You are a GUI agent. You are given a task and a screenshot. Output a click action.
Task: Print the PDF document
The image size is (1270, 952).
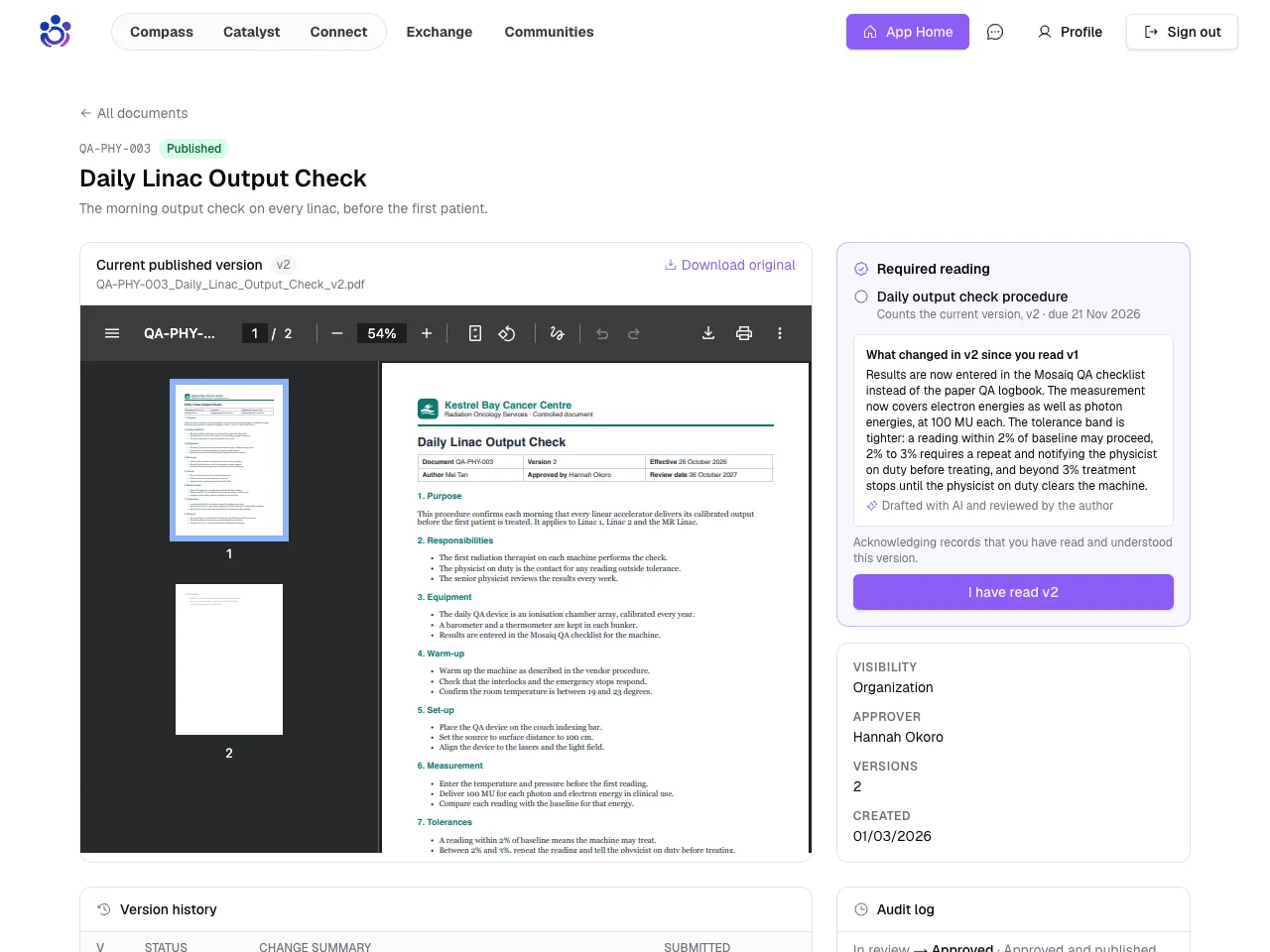tap(744, 333)
